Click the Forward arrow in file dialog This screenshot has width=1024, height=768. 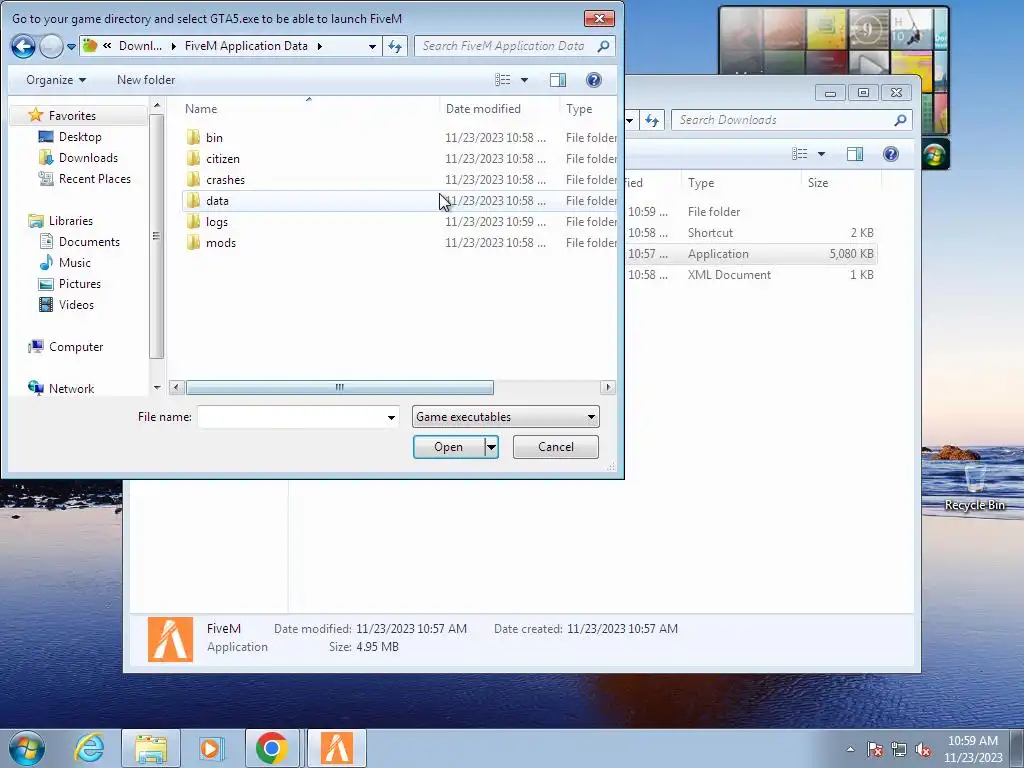pos(52,46)
